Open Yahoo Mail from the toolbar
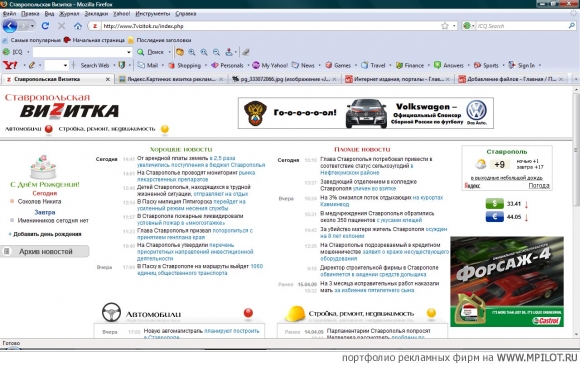 149,65
